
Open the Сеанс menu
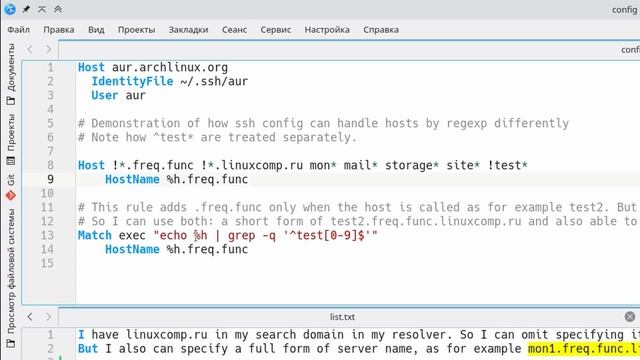pyautogui.click(x=234, y=30)
